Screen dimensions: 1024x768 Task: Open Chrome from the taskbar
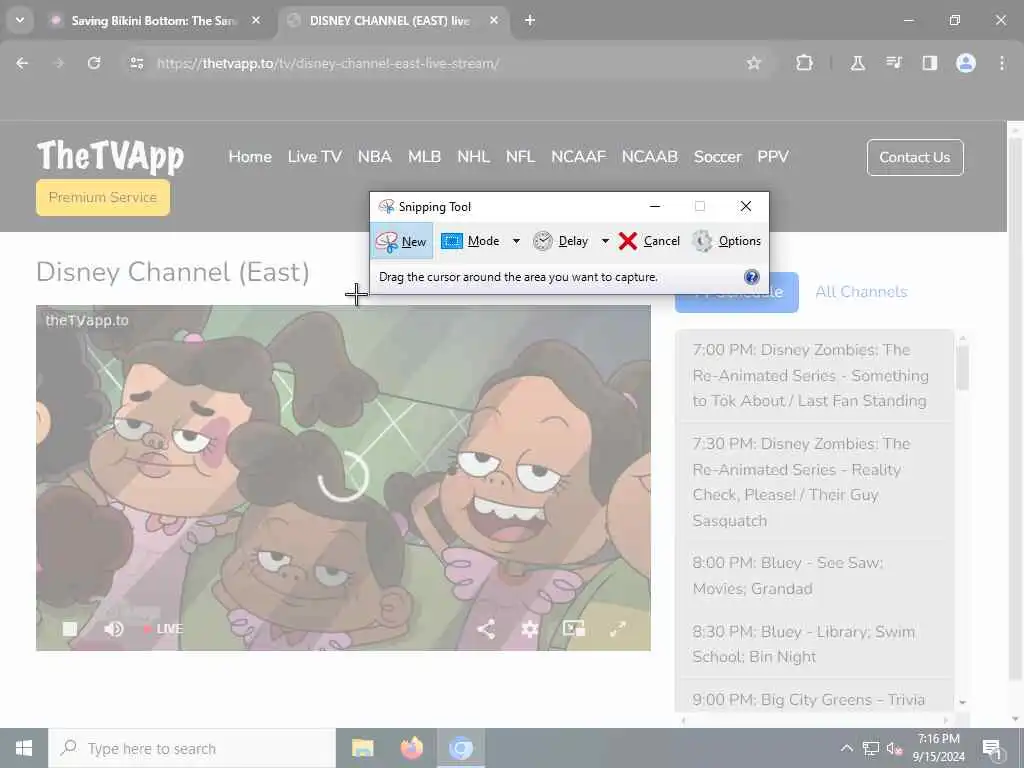coord(460,748)
